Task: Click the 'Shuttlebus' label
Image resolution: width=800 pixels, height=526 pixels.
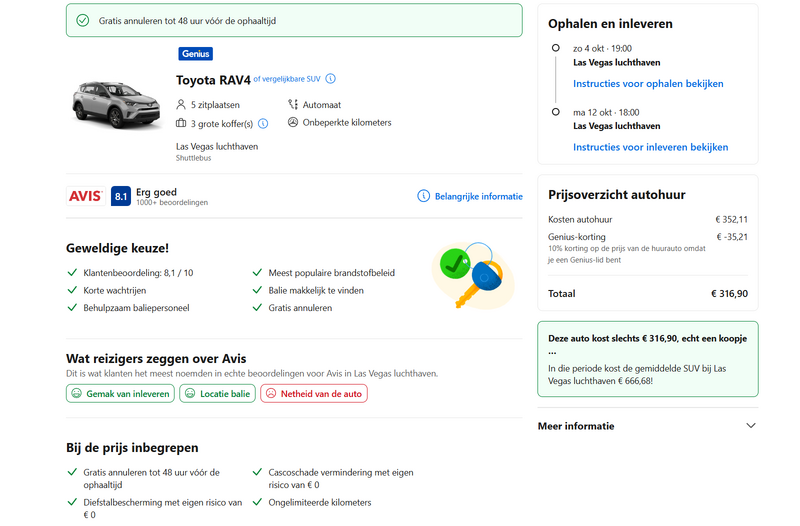Action: [193, 158]
